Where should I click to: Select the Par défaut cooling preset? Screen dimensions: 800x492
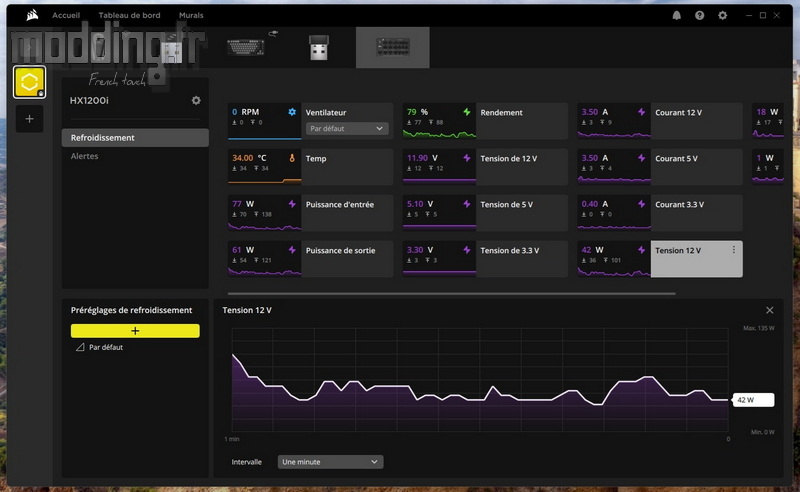coord(106,347)
